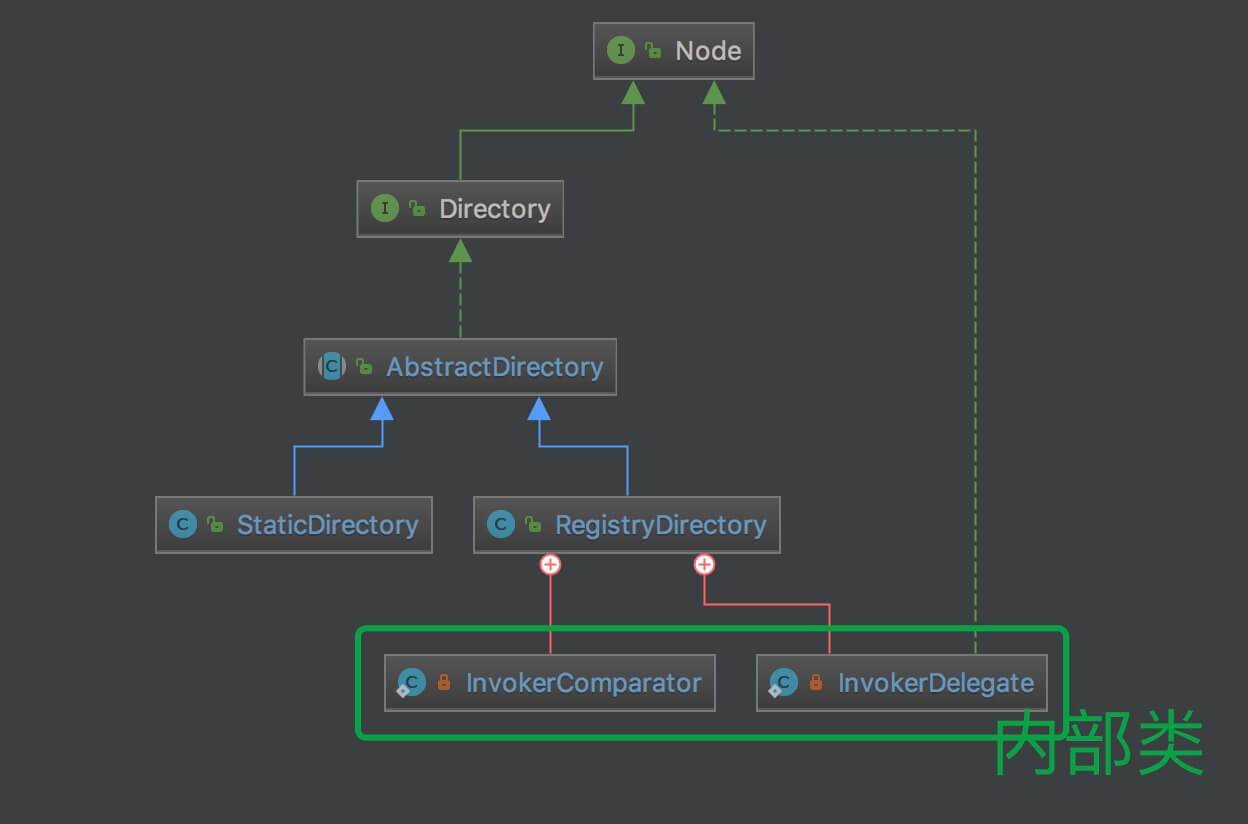Click the right plus circle under RegistryDirectory
Viewport: 1248px width, 824px height.
click(705, 565)
